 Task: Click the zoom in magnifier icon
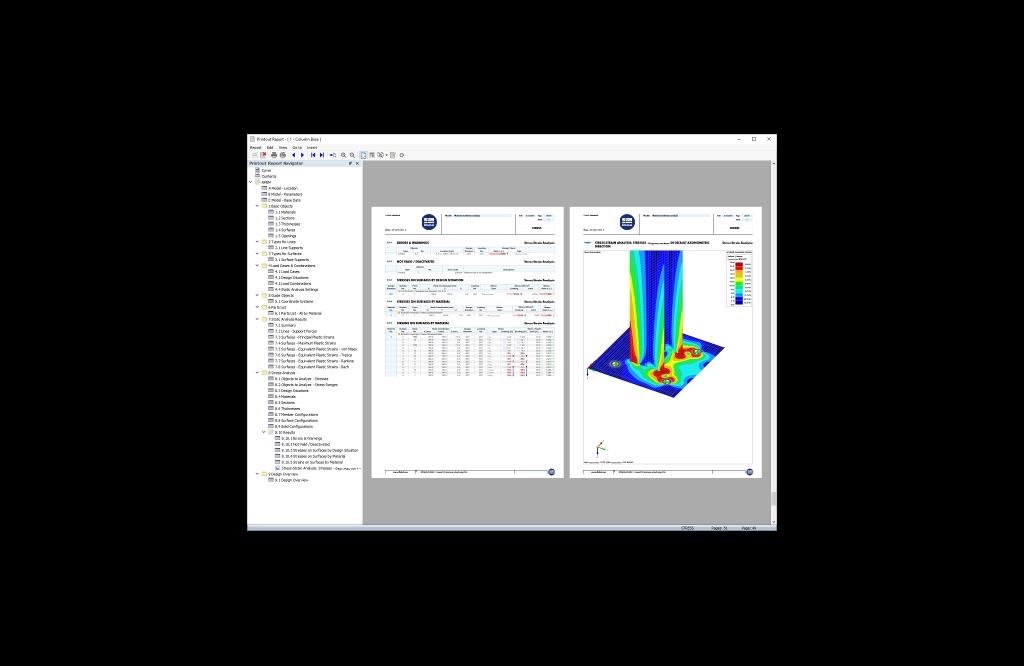click(x=344, y=155)
